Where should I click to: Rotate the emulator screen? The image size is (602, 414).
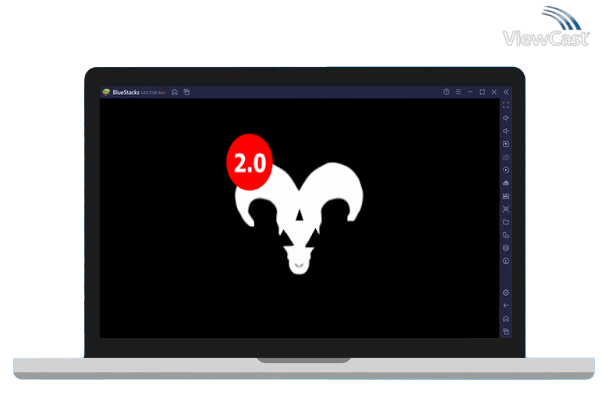coord(506,170)
